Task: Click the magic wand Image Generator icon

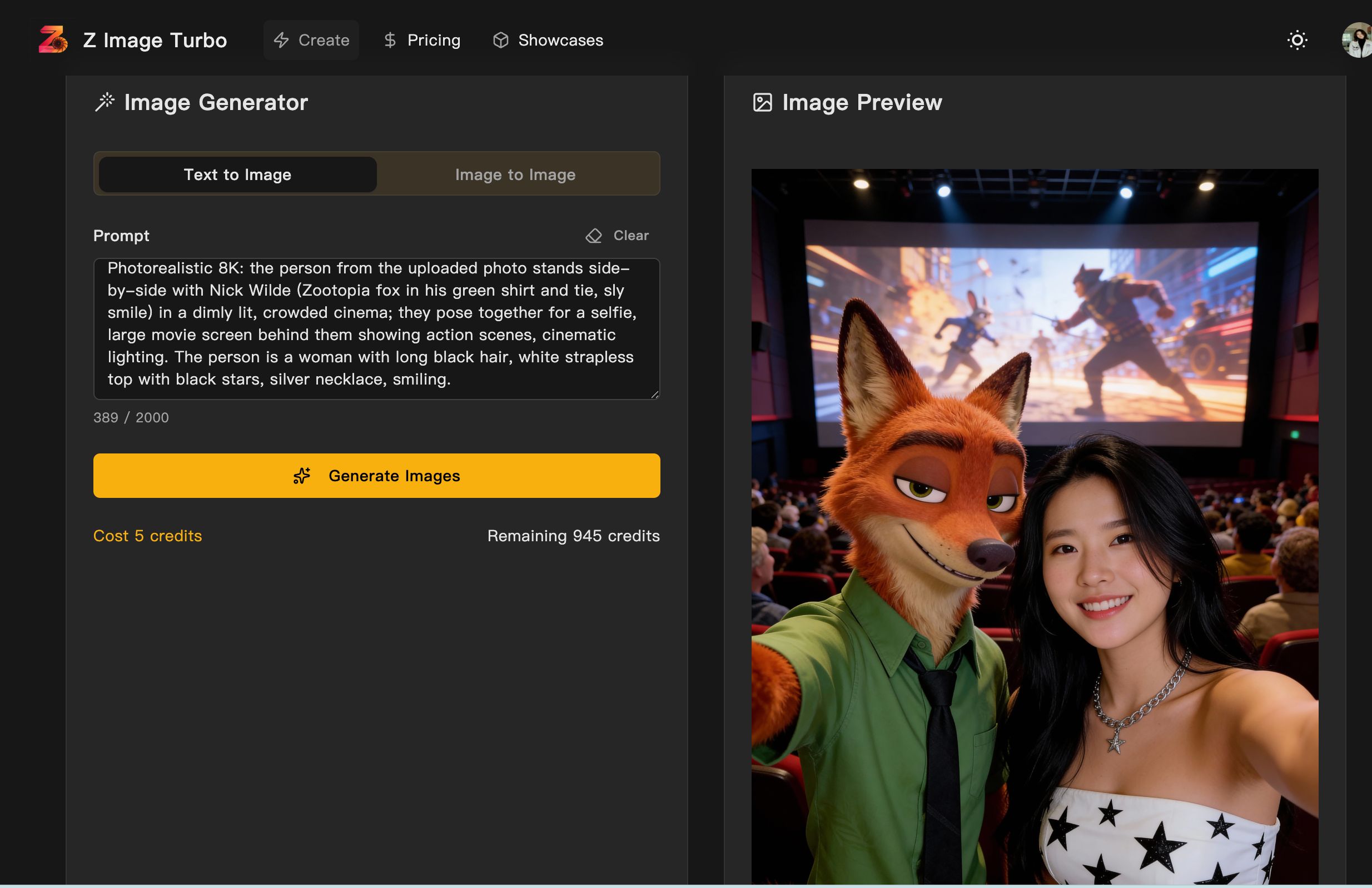Action: tap(105, 102)
